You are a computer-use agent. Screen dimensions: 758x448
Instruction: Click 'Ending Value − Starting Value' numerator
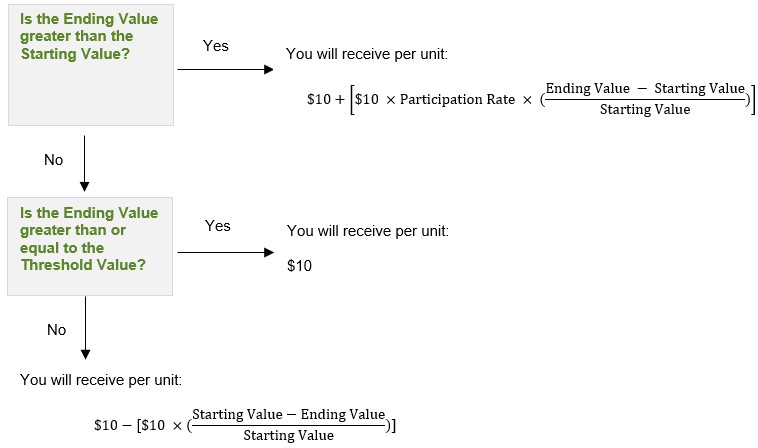tap(645, 88)
